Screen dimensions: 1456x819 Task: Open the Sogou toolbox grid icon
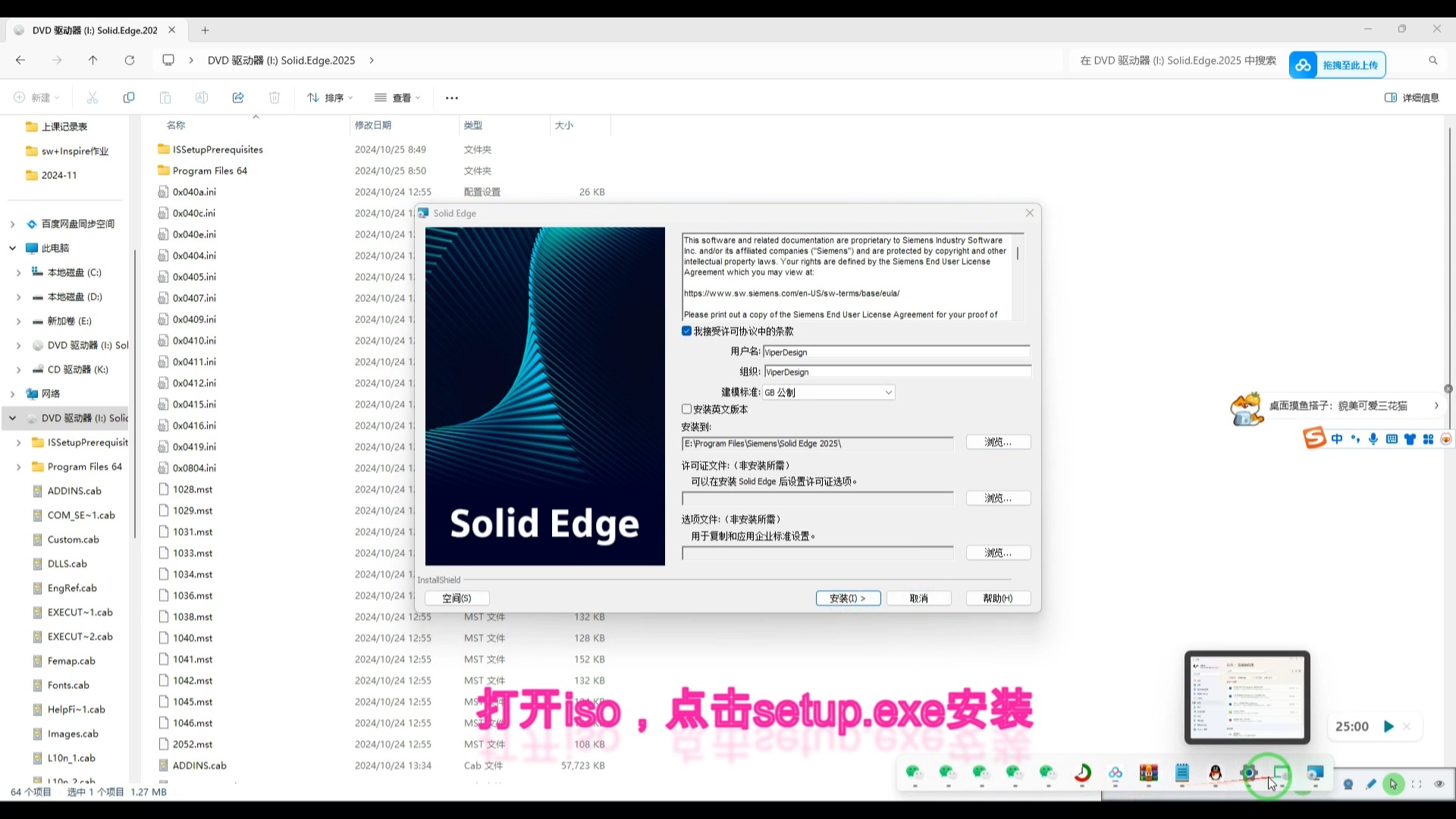1428,439
